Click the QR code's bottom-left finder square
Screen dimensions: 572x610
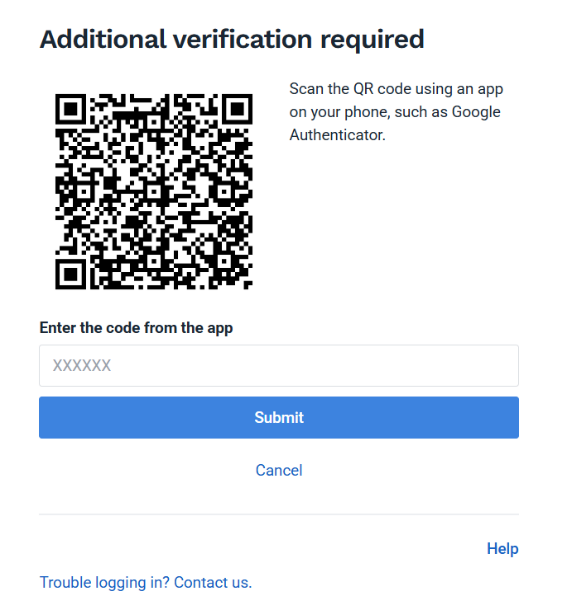coord(70,275)
